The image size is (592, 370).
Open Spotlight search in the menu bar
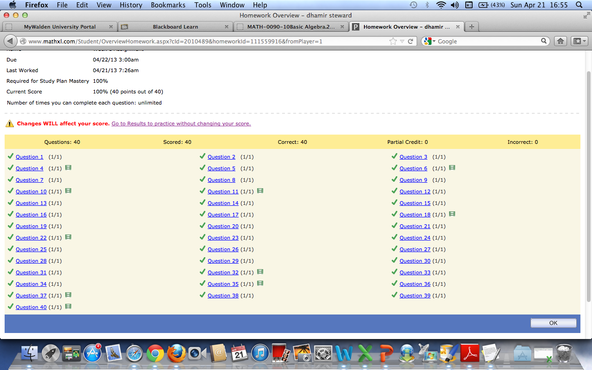click(579, 5)
